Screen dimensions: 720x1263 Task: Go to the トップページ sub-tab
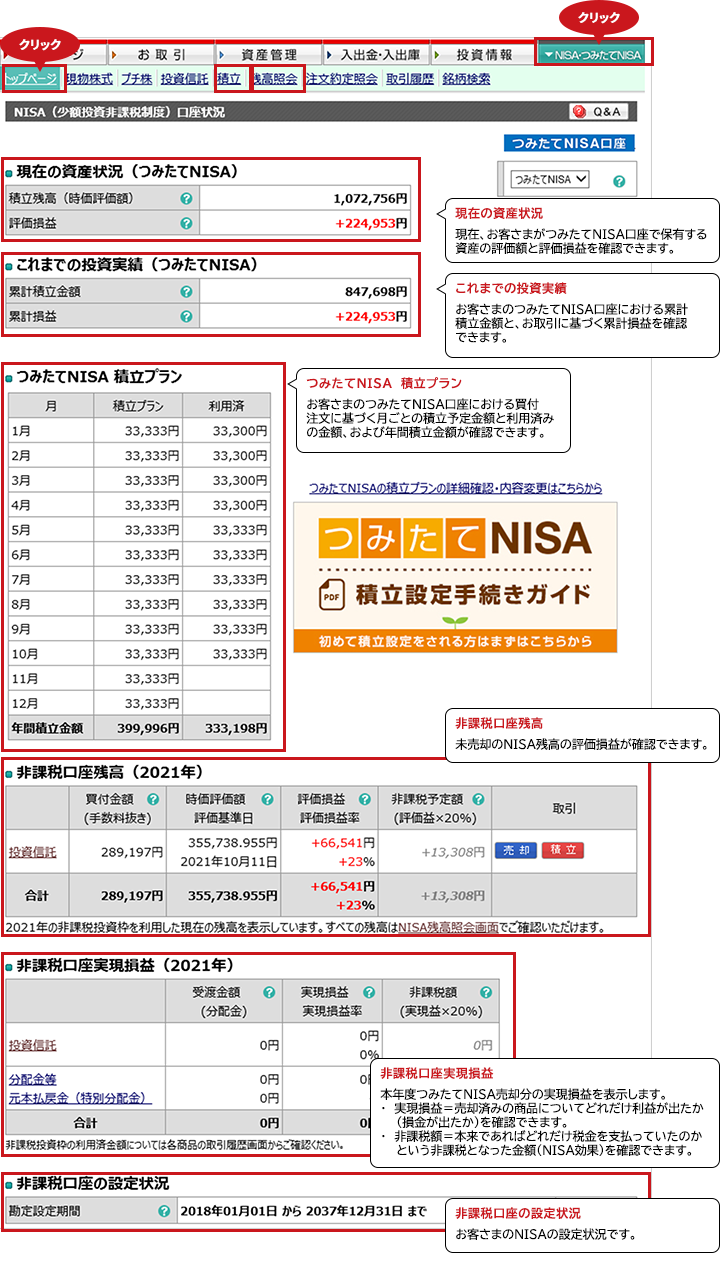pos(31,79)
